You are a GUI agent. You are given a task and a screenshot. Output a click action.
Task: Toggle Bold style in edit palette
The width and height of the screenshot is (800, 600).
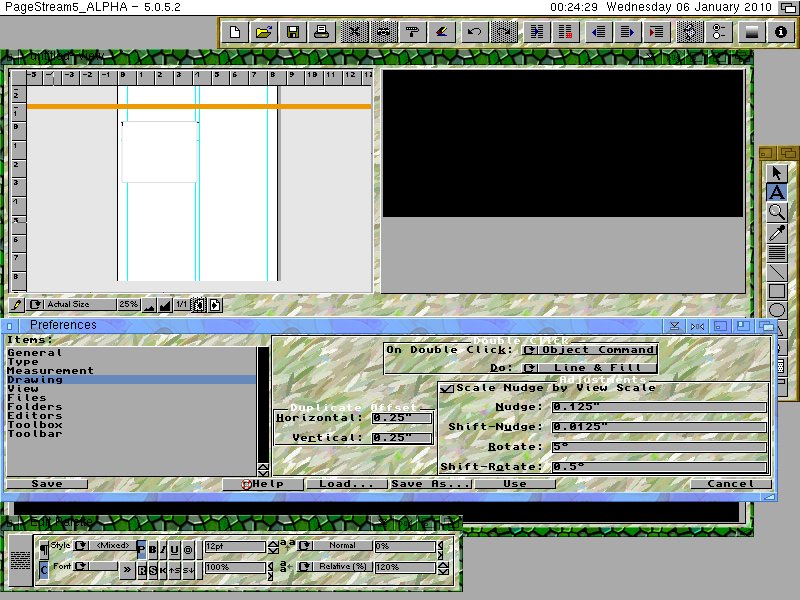click(153, 549)
